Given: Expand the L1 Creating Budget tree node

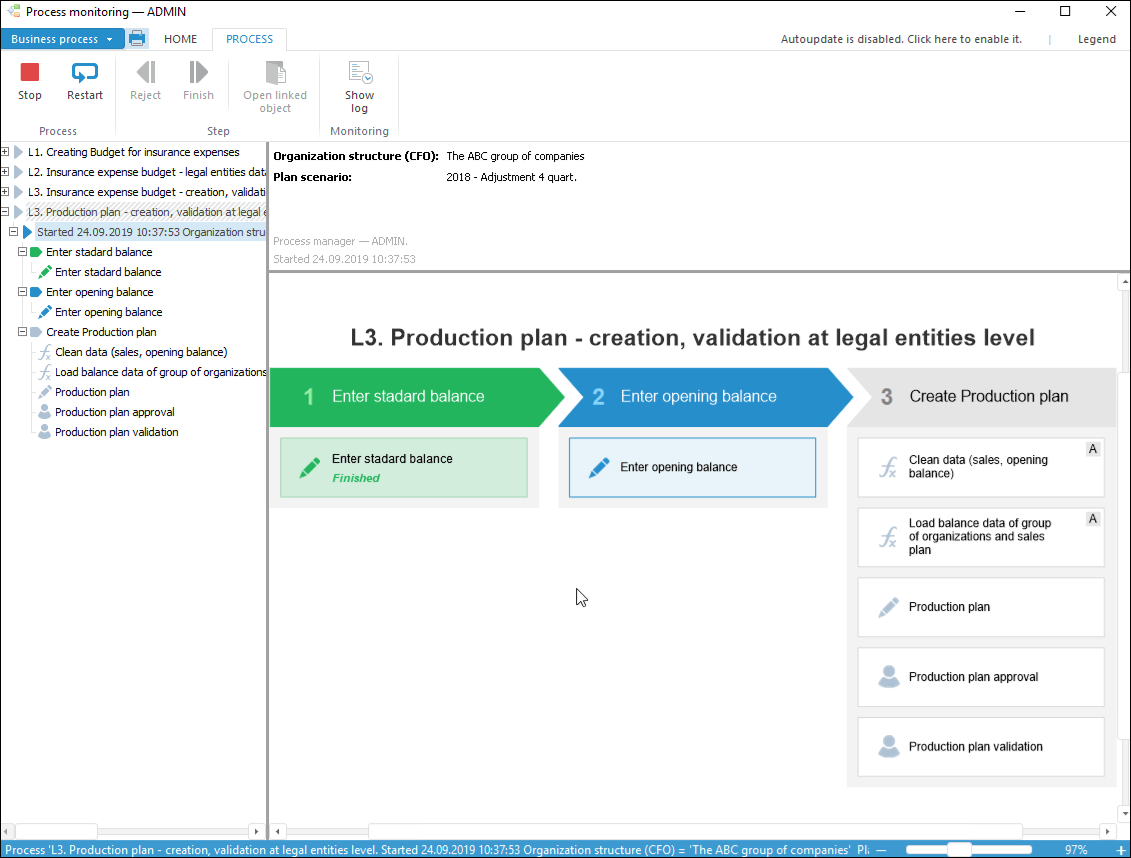Looking at the screenshot, I should 5,152.
